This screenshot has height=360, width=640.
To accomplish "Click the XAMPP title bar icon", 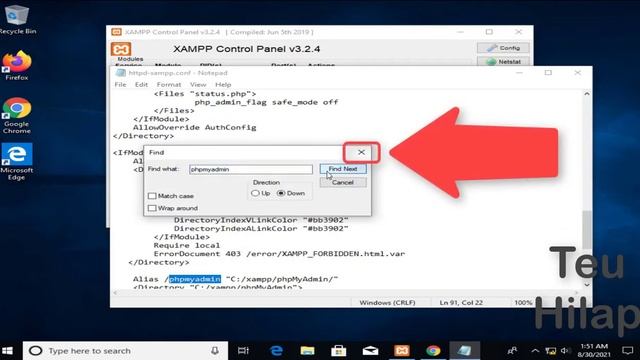I will (116, 32).
